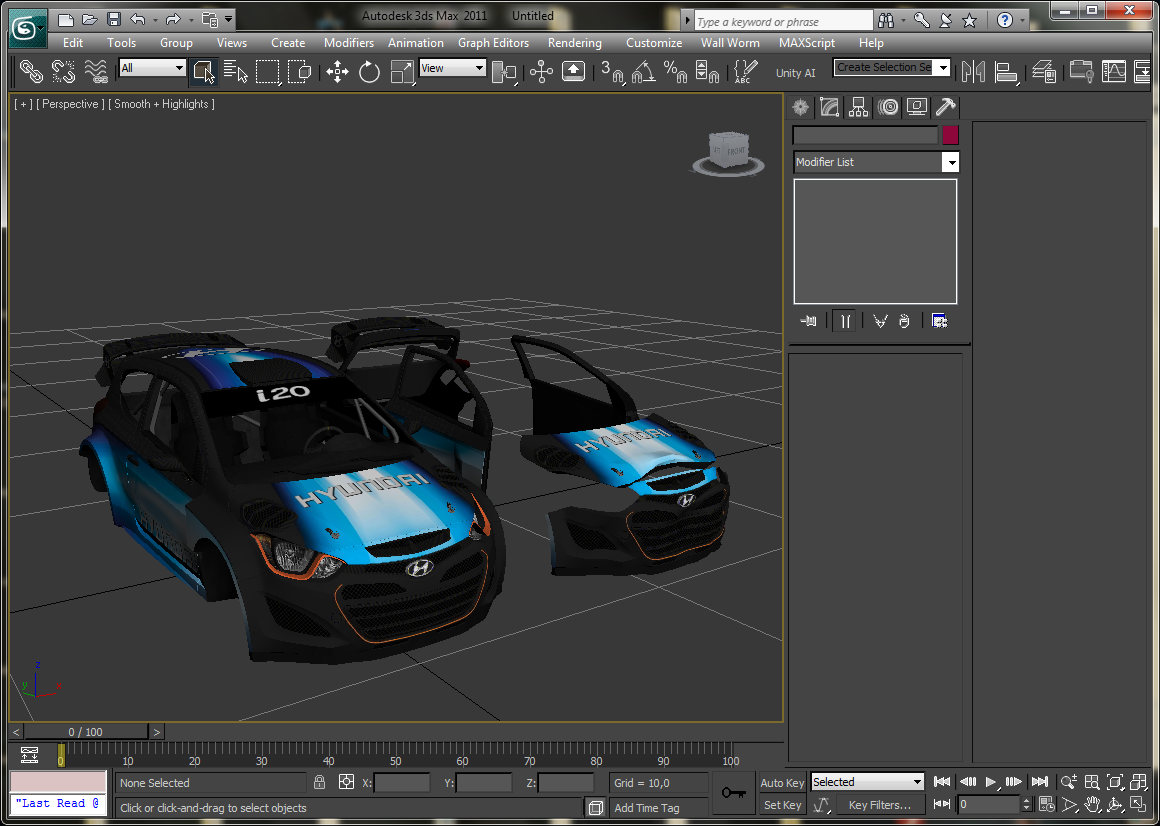The height and width of the screenshot is (826, 1160).
Task: Click the object color swatch
Action: click(x=950, y=135)
